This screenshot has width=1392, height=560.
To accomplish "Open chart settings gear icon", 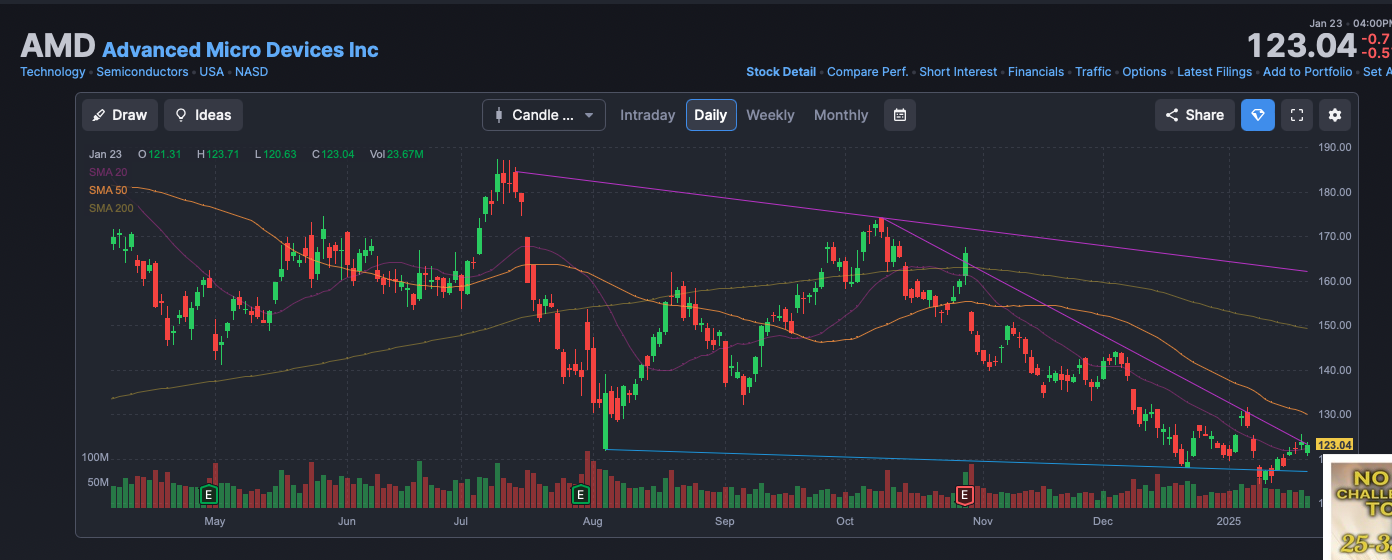I will pos(1334,115).
